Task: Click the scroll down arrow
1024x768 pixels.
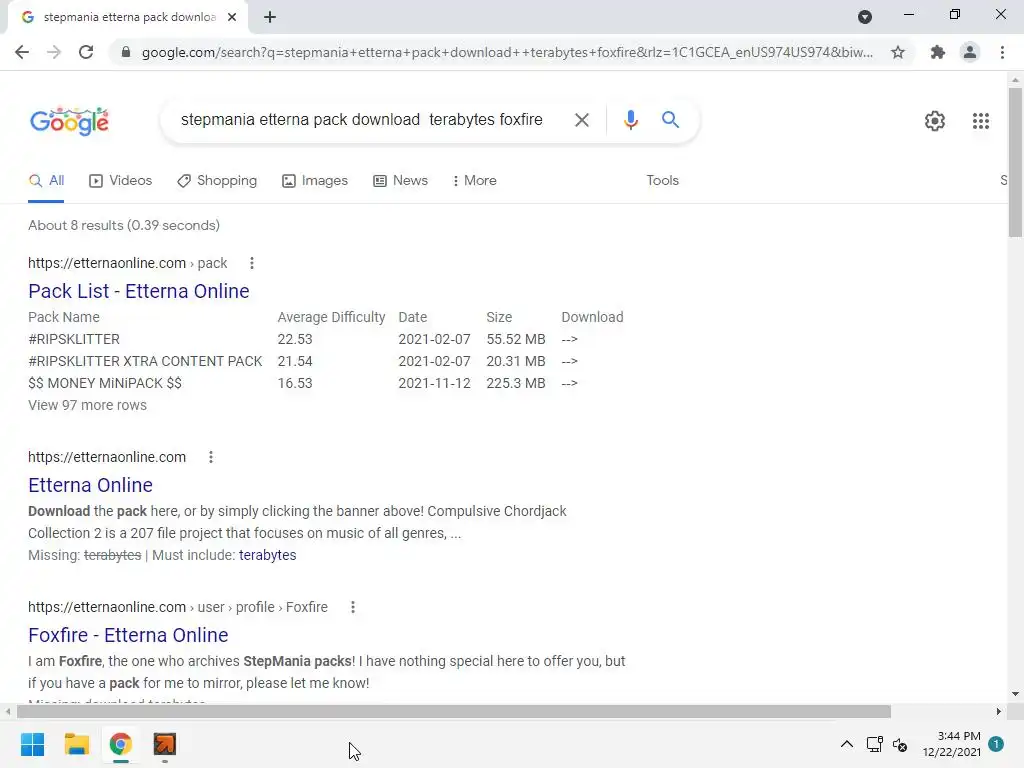Action: pos(1015,694)
